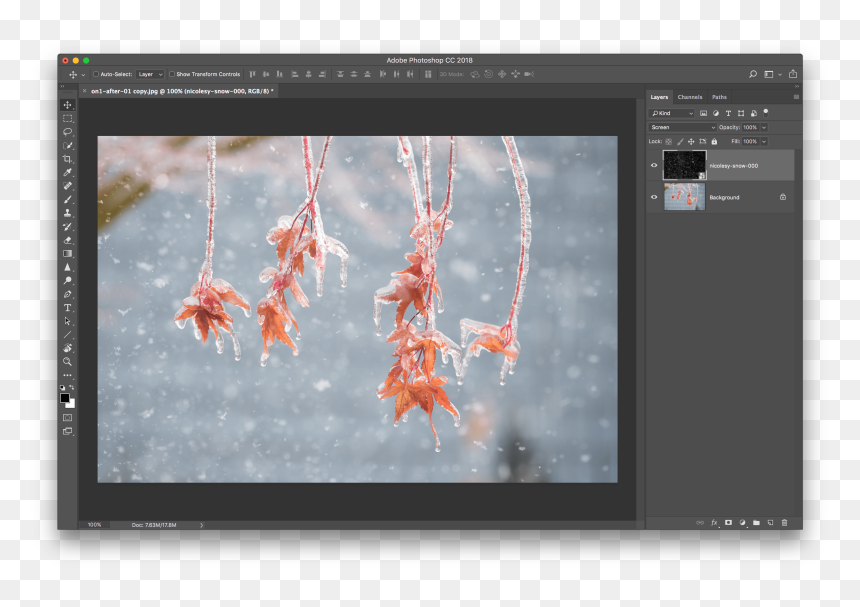Image resolution: width=860 pixels, height=607 pixels.
Task: Enable the Auto-Select checkbox
Action: pos(96,74)
